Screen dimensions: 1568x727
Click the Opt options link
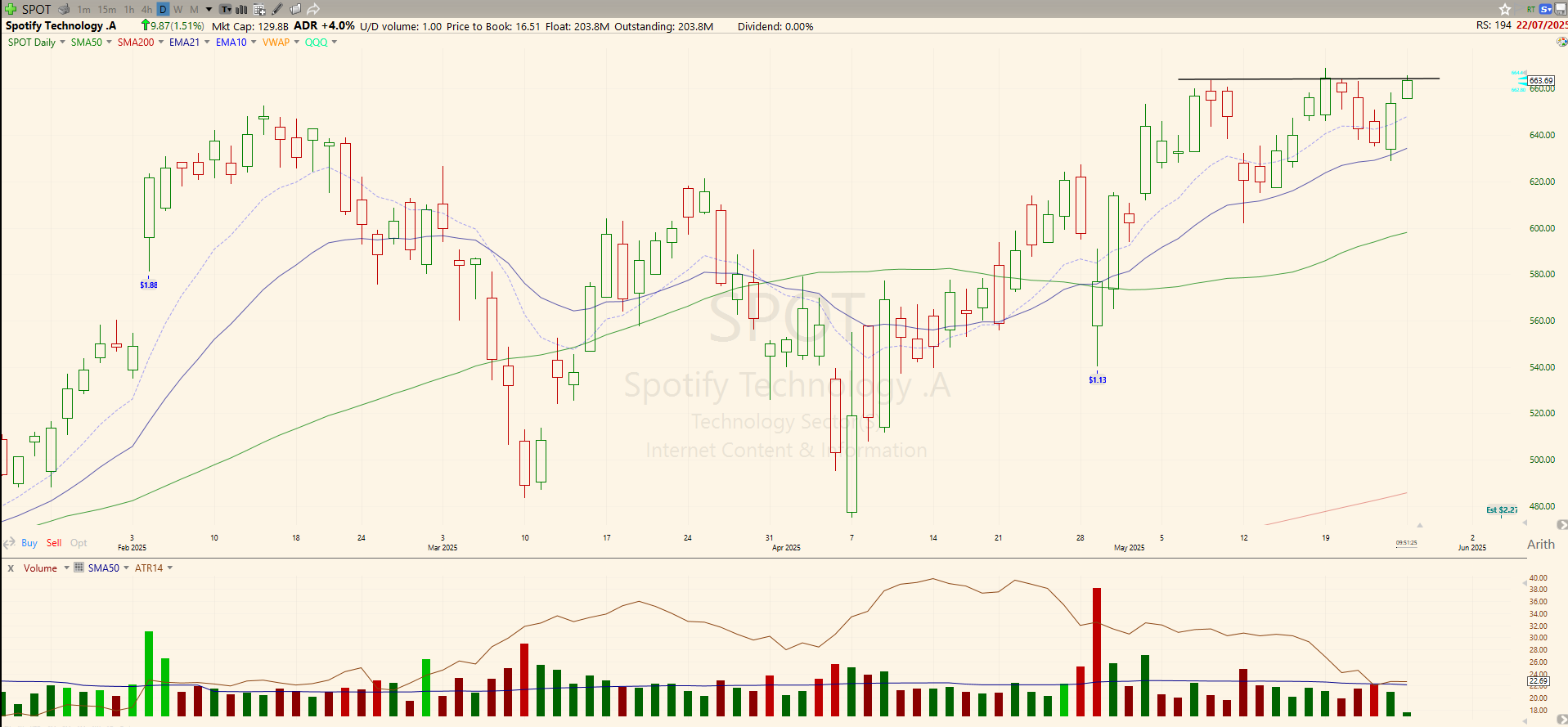click(79, 543)
